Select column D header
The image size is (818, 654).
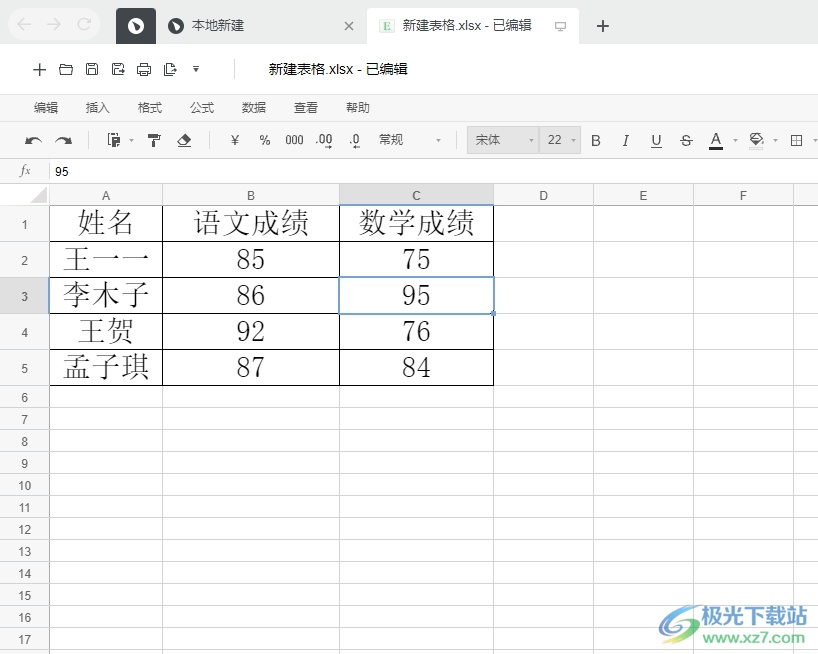pos(544,196)
